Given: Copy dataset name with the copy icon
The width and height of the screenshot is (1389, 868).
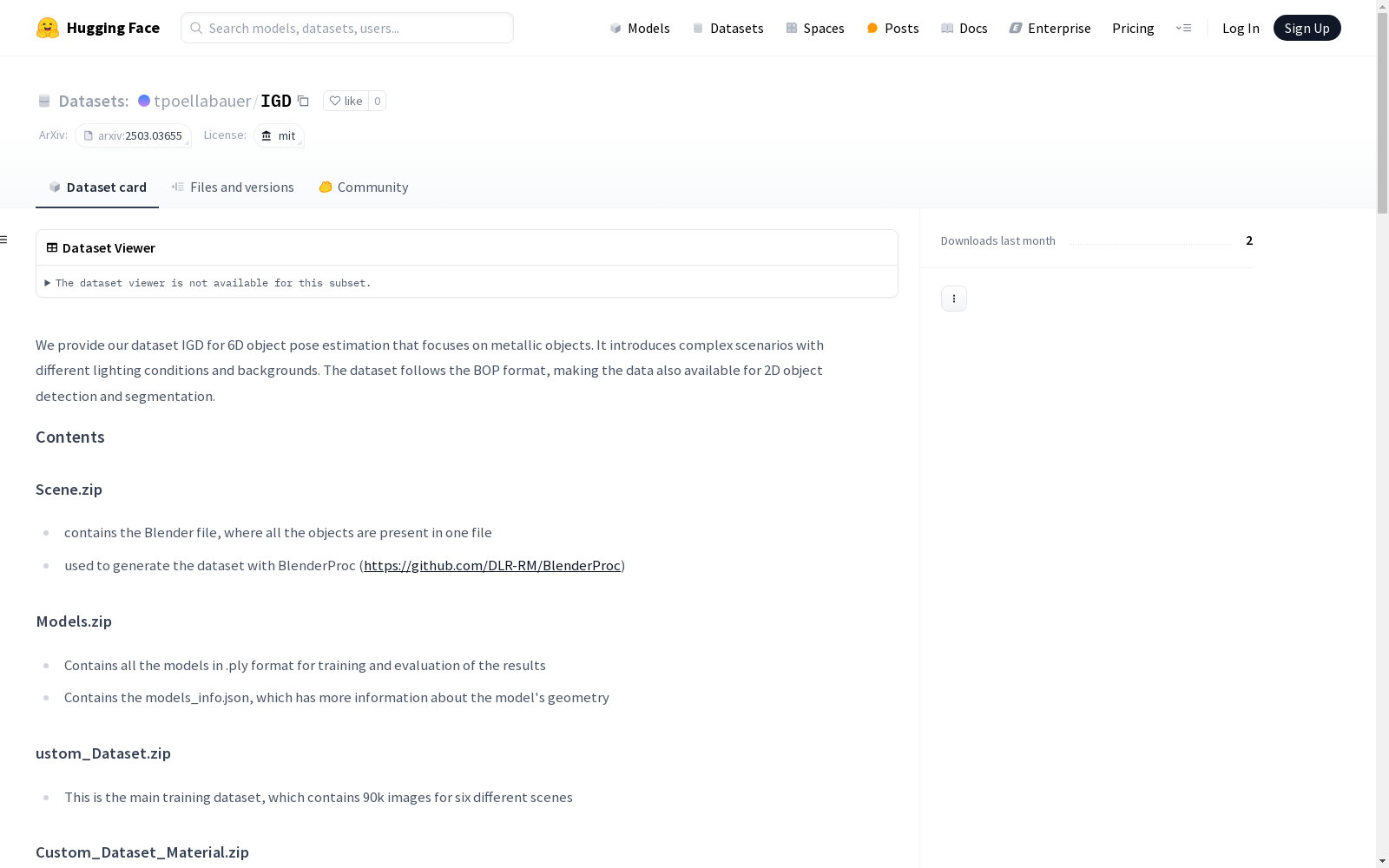Looking at the screenshot, I should tap(303, 101).
